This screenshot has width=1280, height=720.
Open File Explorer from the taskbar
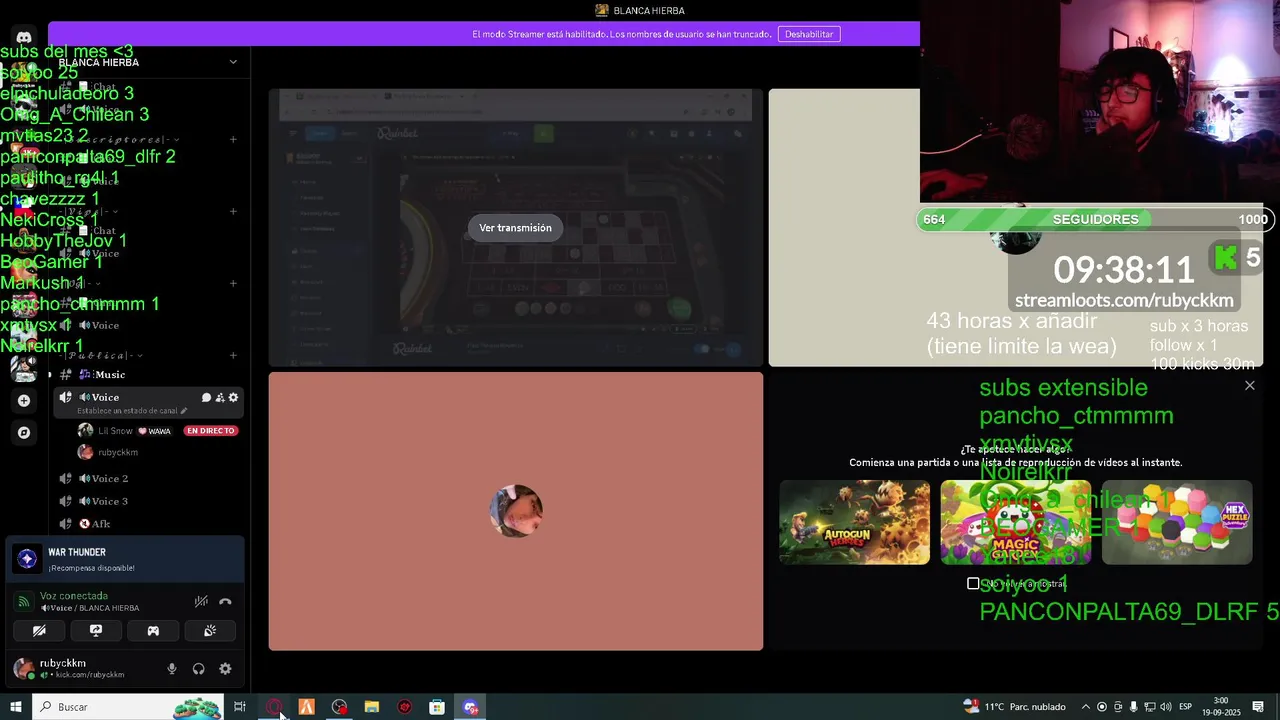tap(372, 707)
